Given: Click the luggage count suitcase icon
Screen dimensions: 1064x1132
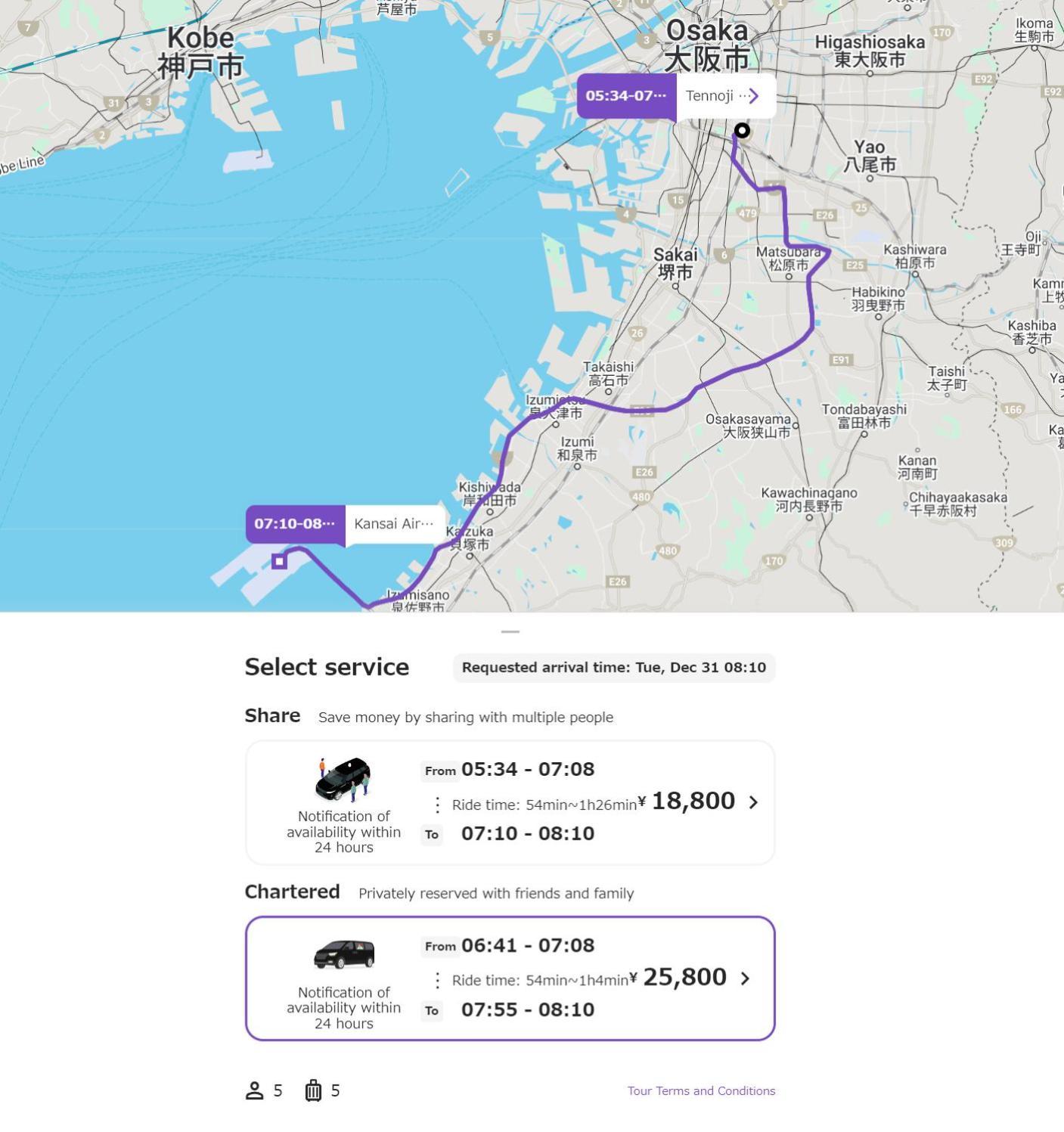Looking at the screenshot, I should (x=313, y=1090).
